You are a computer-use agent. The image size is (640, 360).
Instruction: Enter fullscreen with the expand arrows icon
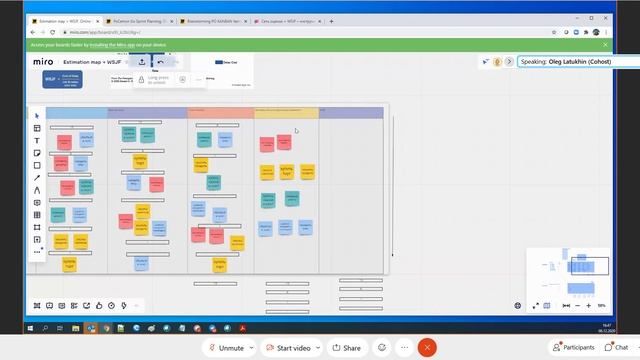[x=536, y=305]
